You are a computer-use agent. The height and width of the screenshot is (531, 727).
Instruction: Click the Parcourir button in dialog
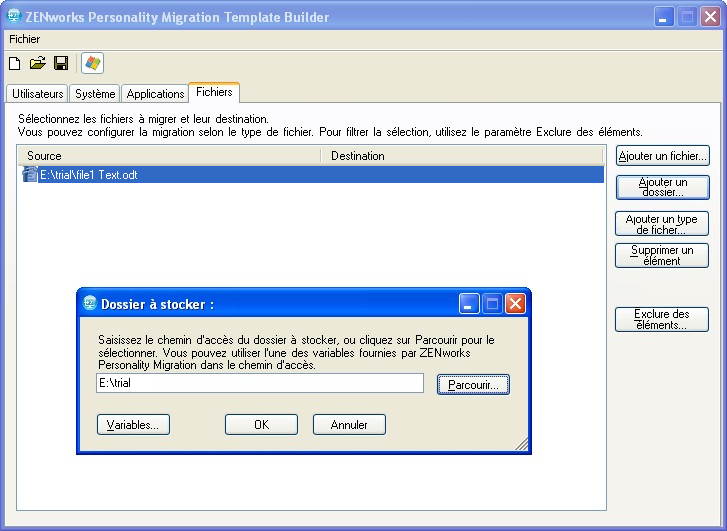click(x=473, y=385)
